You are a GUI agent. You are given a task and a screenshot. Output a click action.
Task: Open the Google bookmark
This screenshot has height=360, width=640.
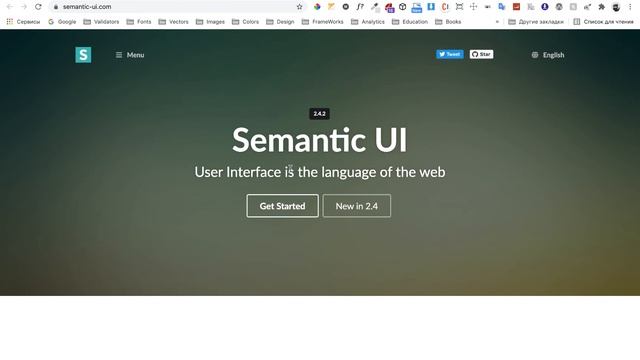point(62,22)
